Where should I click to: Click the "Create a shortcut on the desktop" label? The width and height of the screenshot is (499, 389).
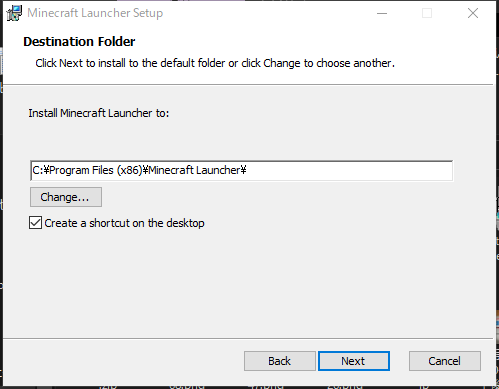point(124,223)
